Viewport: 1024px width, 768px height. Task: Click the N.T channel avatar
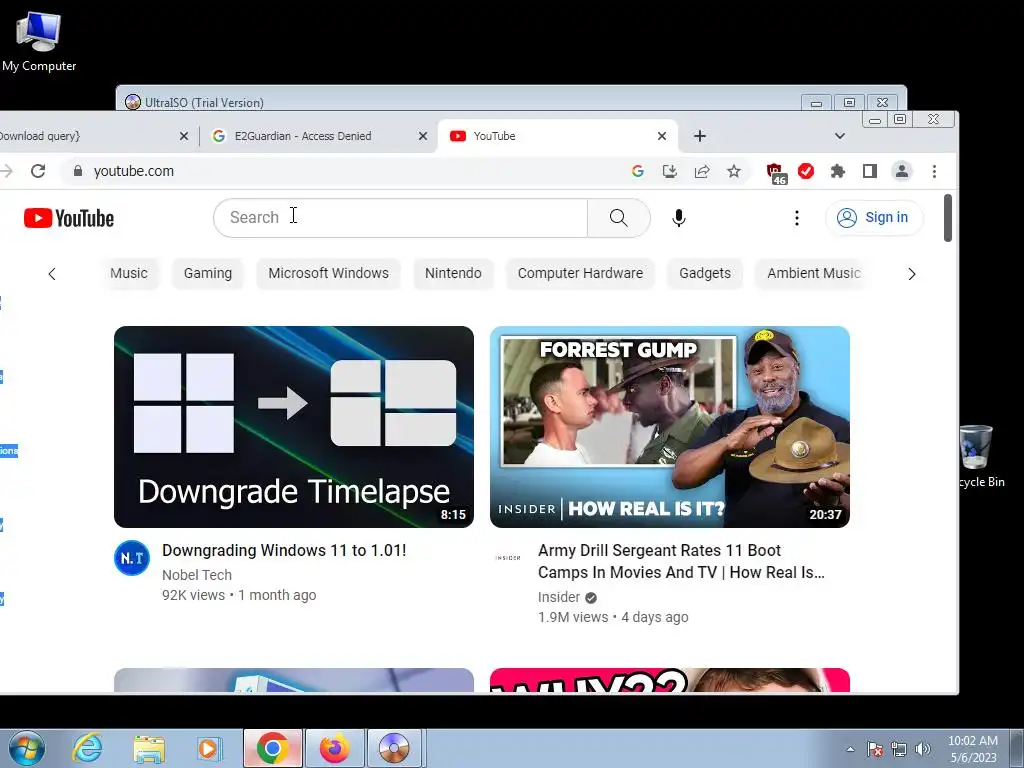point(132,558)
